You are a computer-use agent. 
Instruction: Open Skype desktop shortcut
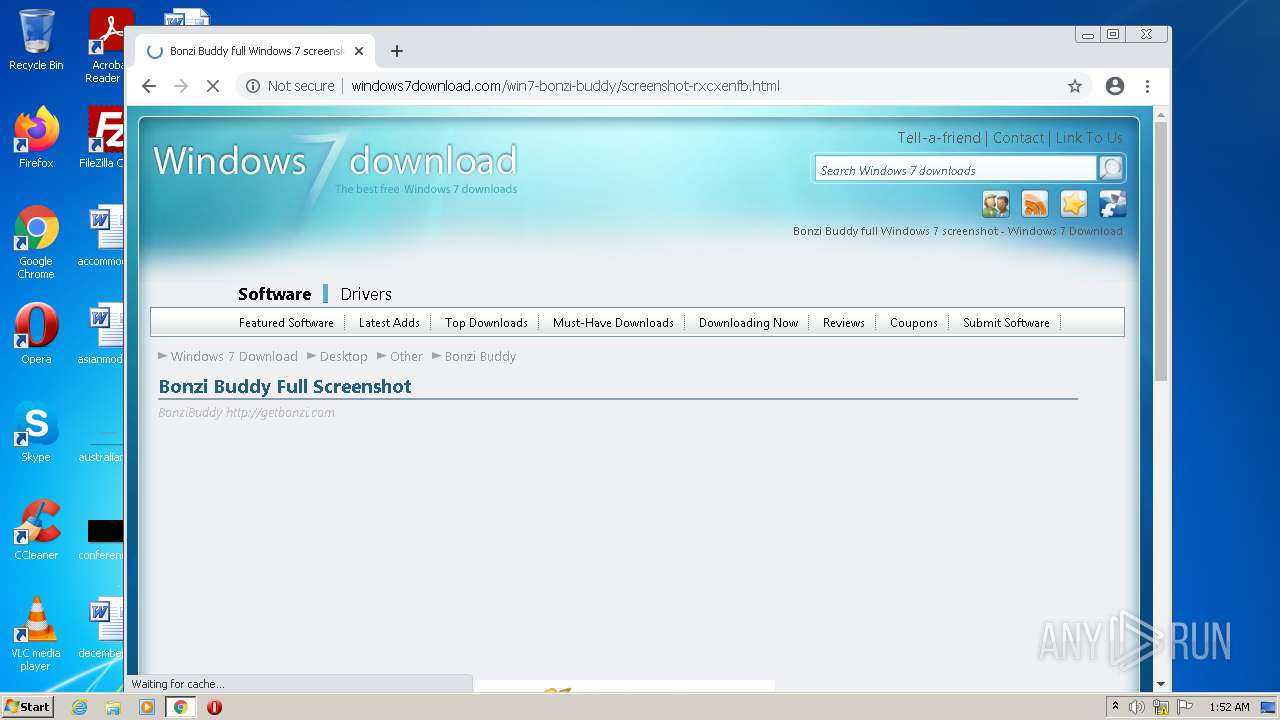(36, 432)
